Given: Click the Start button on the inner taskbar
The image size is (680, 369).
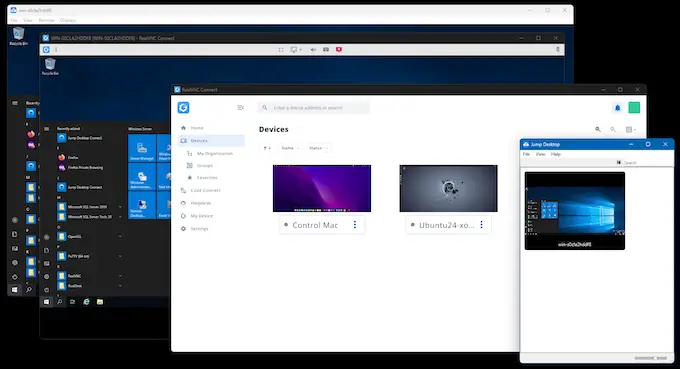Looking at the screenshot, I should [46, 302].
